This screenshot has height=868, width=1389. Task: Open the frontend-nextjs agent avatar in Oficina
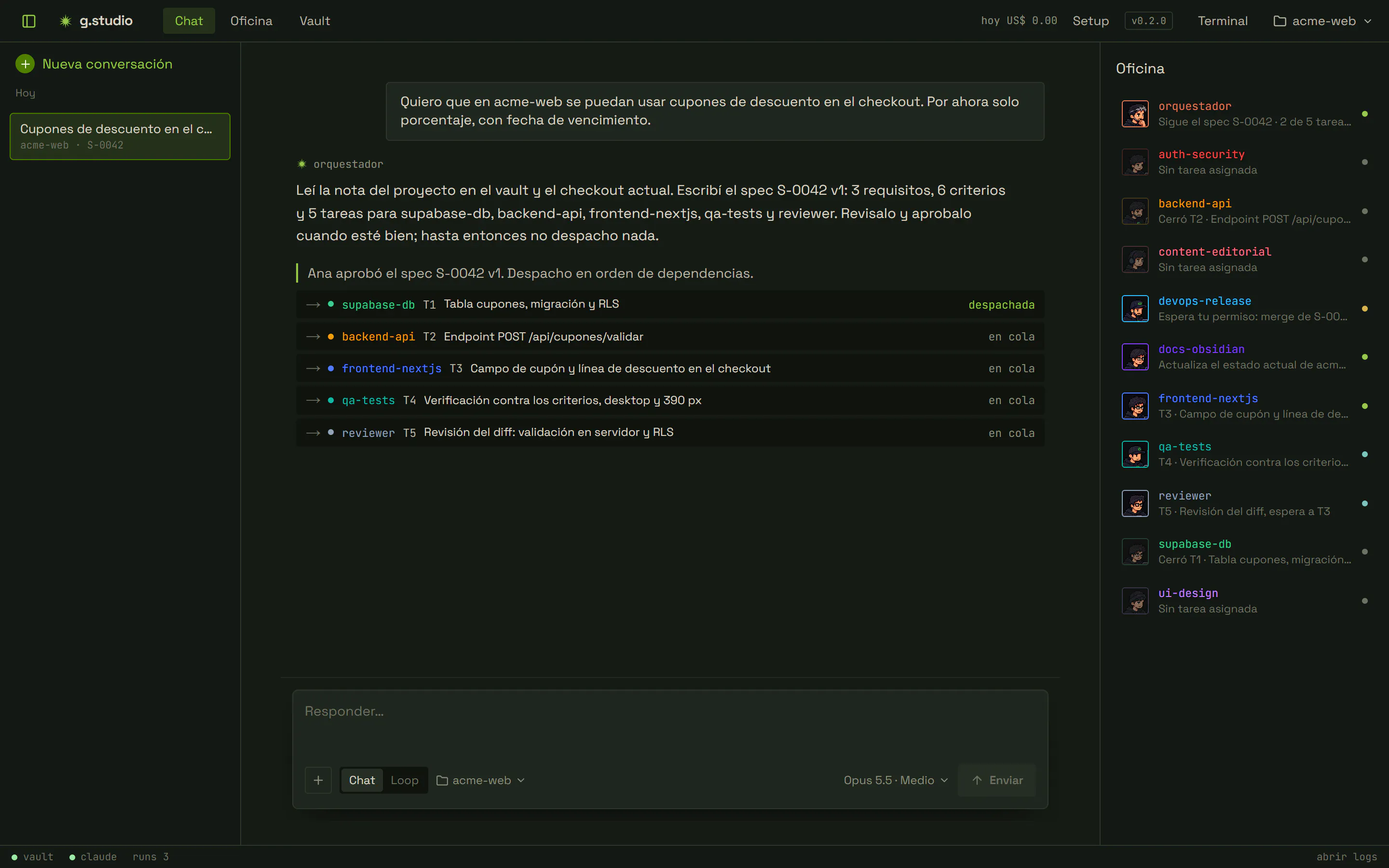1135,406
